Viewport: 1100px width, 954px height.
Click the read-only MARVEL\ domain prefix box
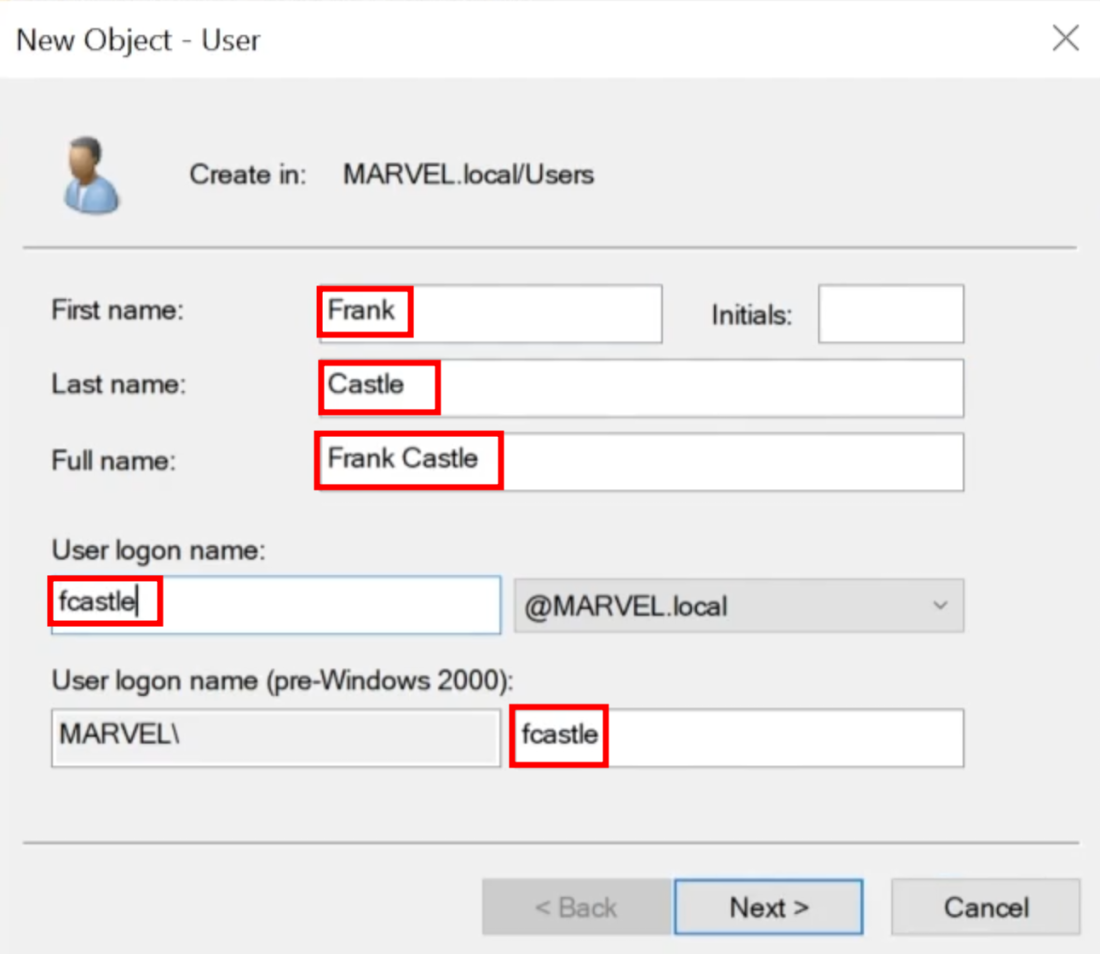tap(275, 738)
